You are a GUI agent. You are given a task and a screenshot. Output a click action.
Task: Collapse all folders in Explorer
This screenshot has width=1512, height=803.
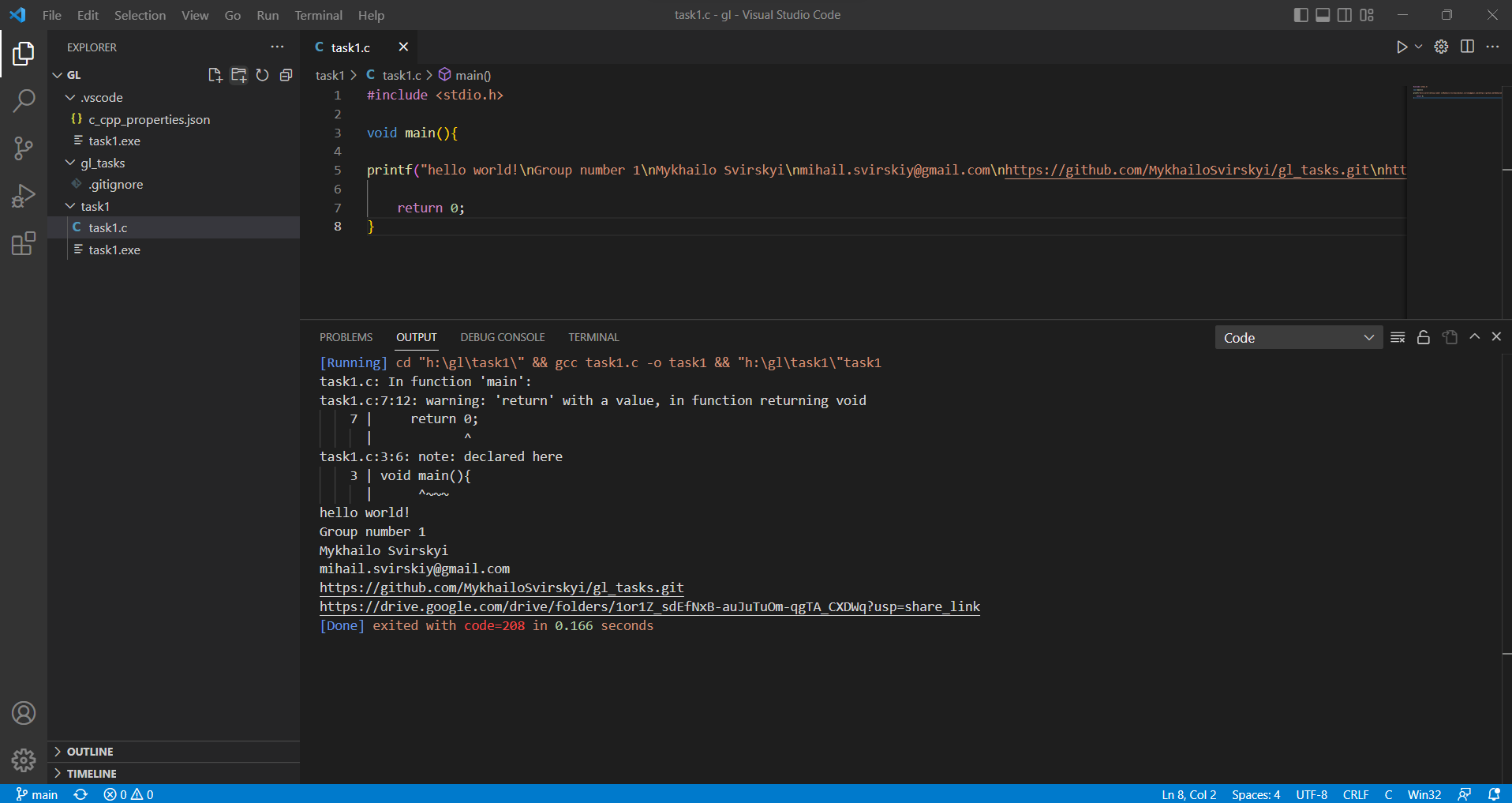[286, 75]
